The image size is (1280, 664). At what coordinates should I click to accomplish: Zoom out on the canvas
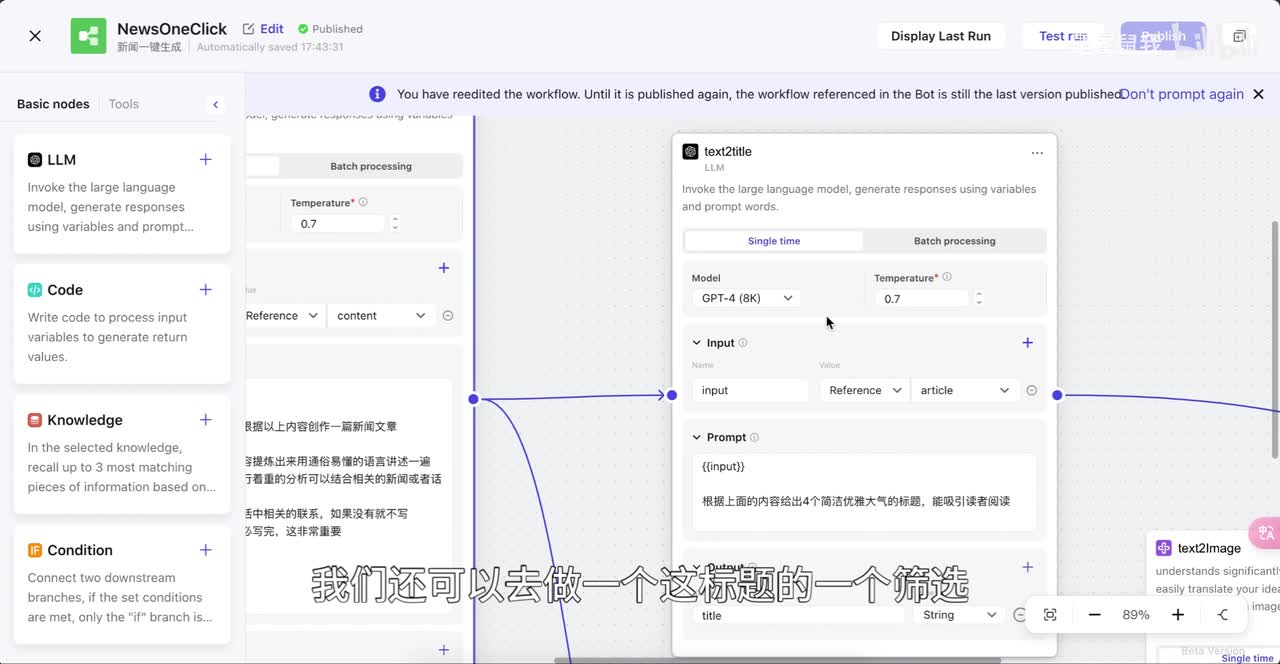(1095, 615)
